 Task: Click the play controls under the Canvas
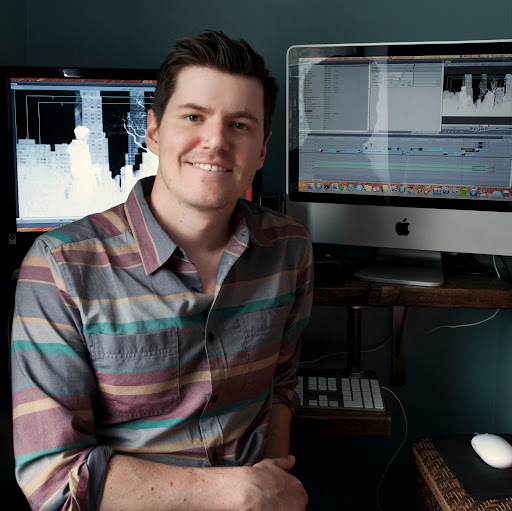pyautogui.click(x=479, y=128)
